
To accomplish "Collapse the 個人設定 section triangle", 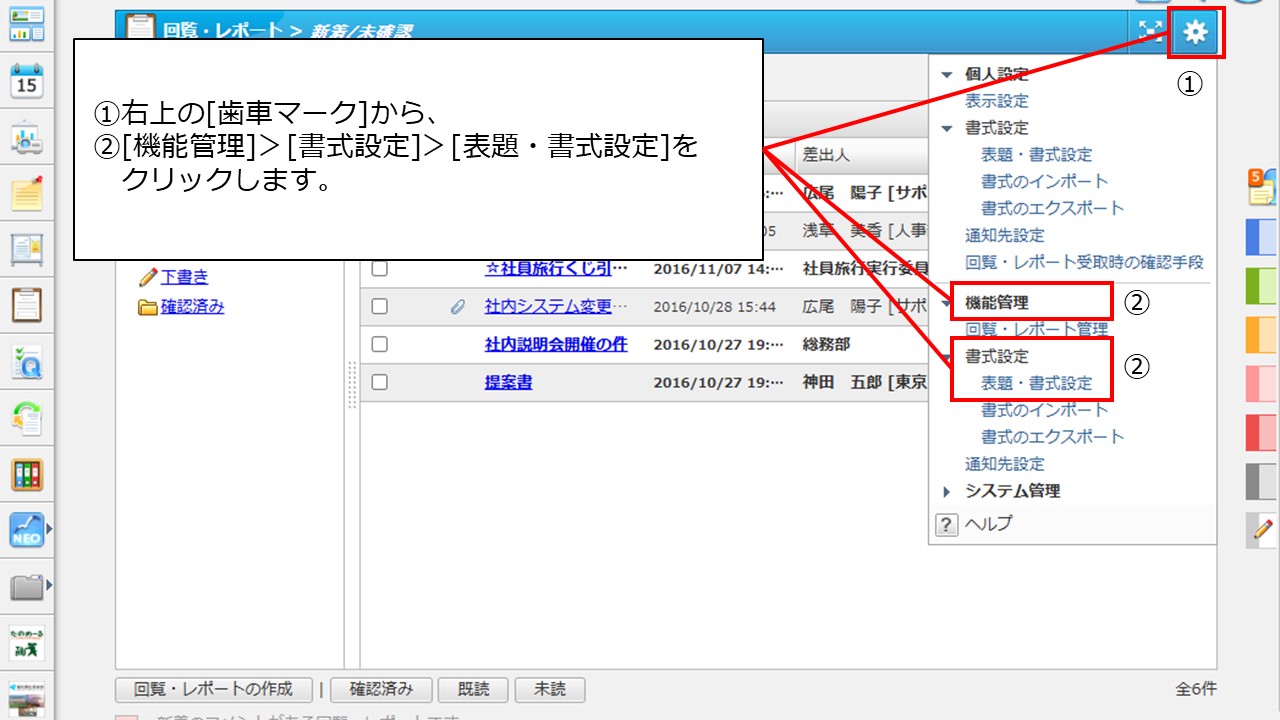I will pos(947,75).
